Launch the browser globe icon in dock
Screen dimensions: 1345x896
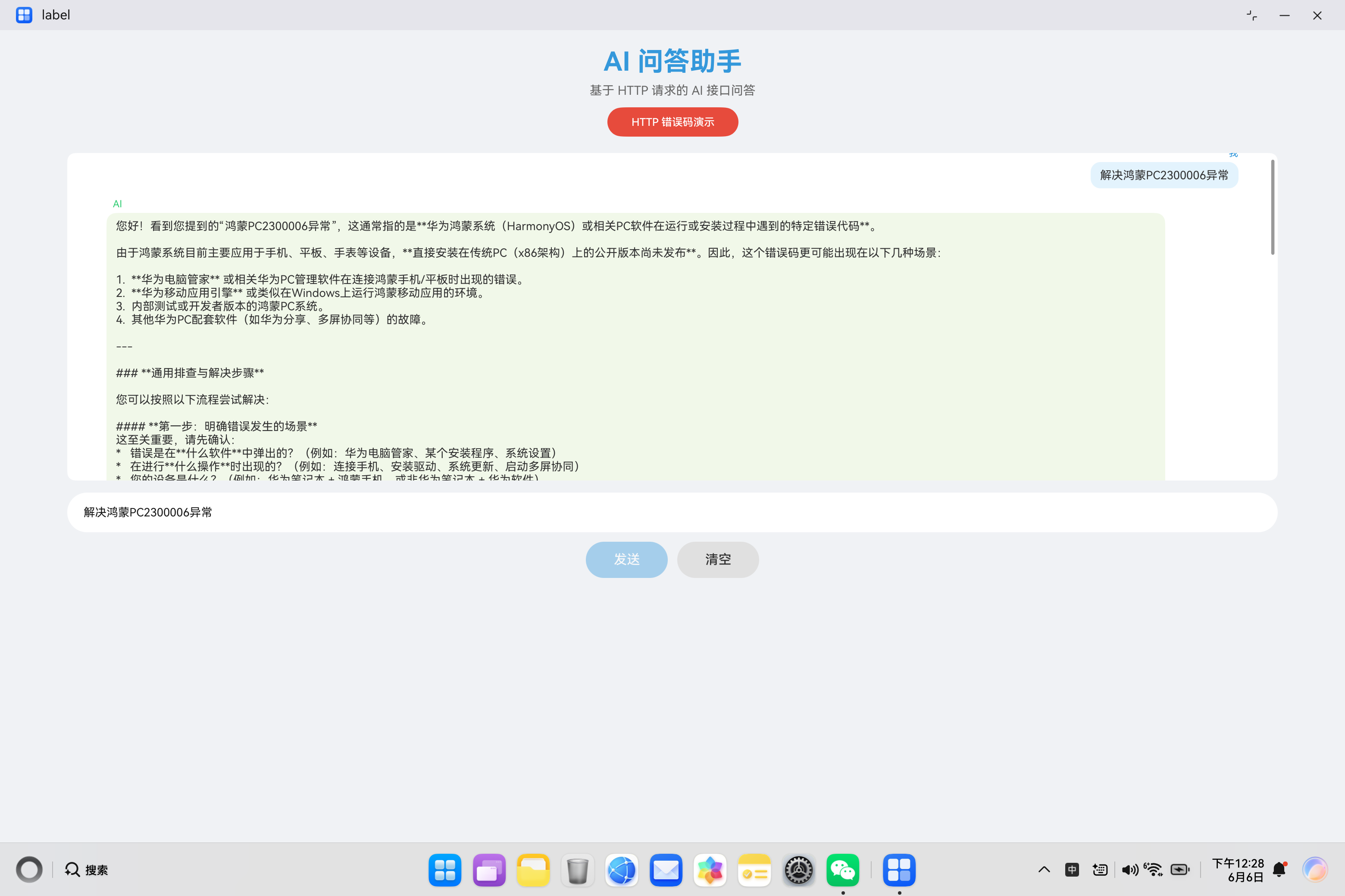(x=622, y=870)
